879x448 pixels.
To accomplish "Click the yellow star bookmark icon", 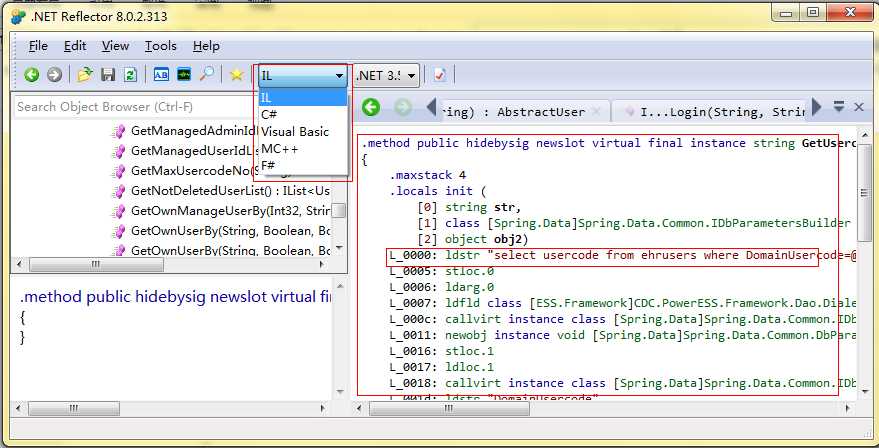I will (236, 75).
